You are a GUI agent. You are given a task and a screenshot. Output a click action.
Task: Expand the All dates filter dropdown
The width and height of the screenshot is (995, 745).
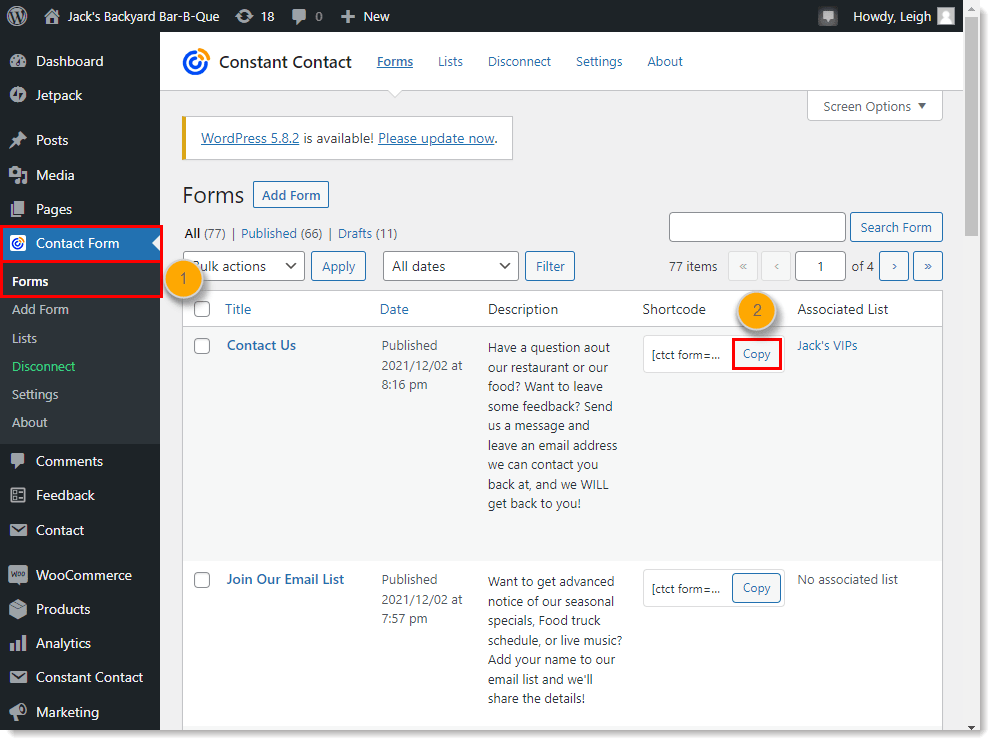[450, 266]
